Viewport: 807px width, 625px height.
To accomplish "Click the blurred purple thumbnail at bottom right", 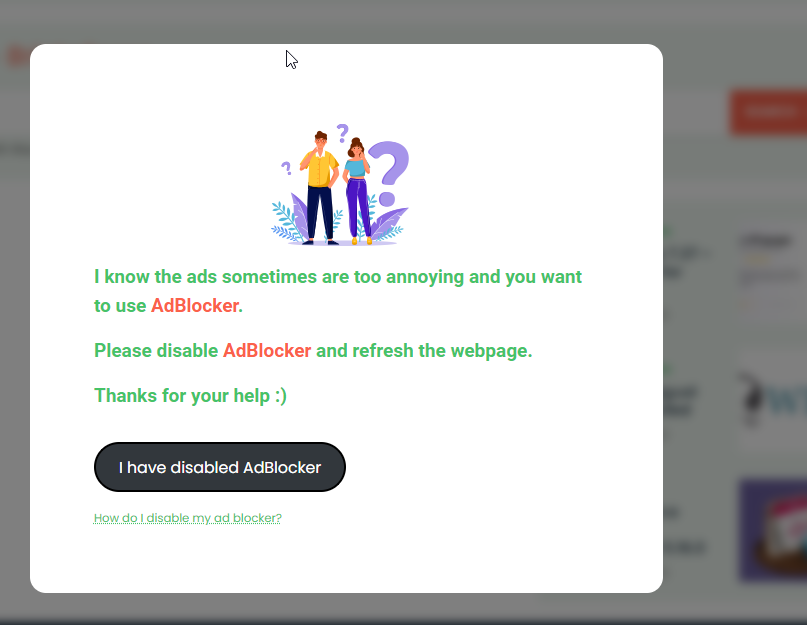I will 774,531.
